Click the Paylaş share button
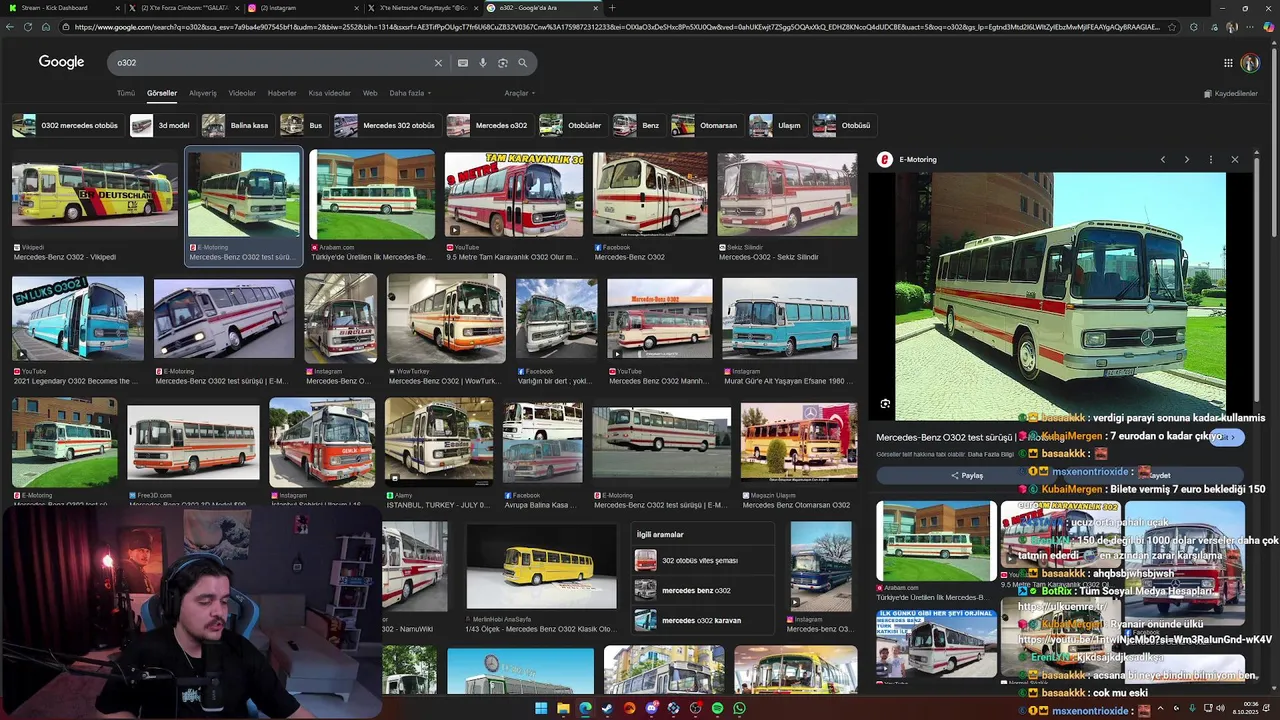Screen dimensions: 1280x720 point(967,476)
